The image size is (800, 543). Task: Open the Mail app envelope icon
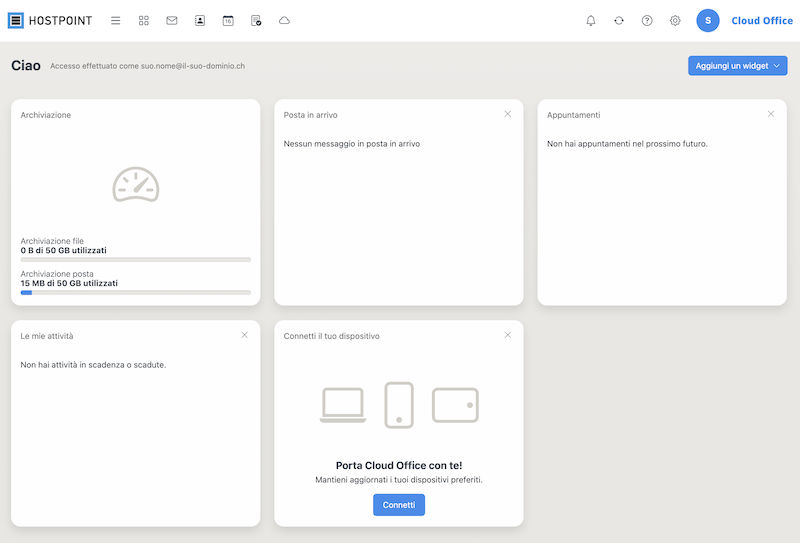172,20
